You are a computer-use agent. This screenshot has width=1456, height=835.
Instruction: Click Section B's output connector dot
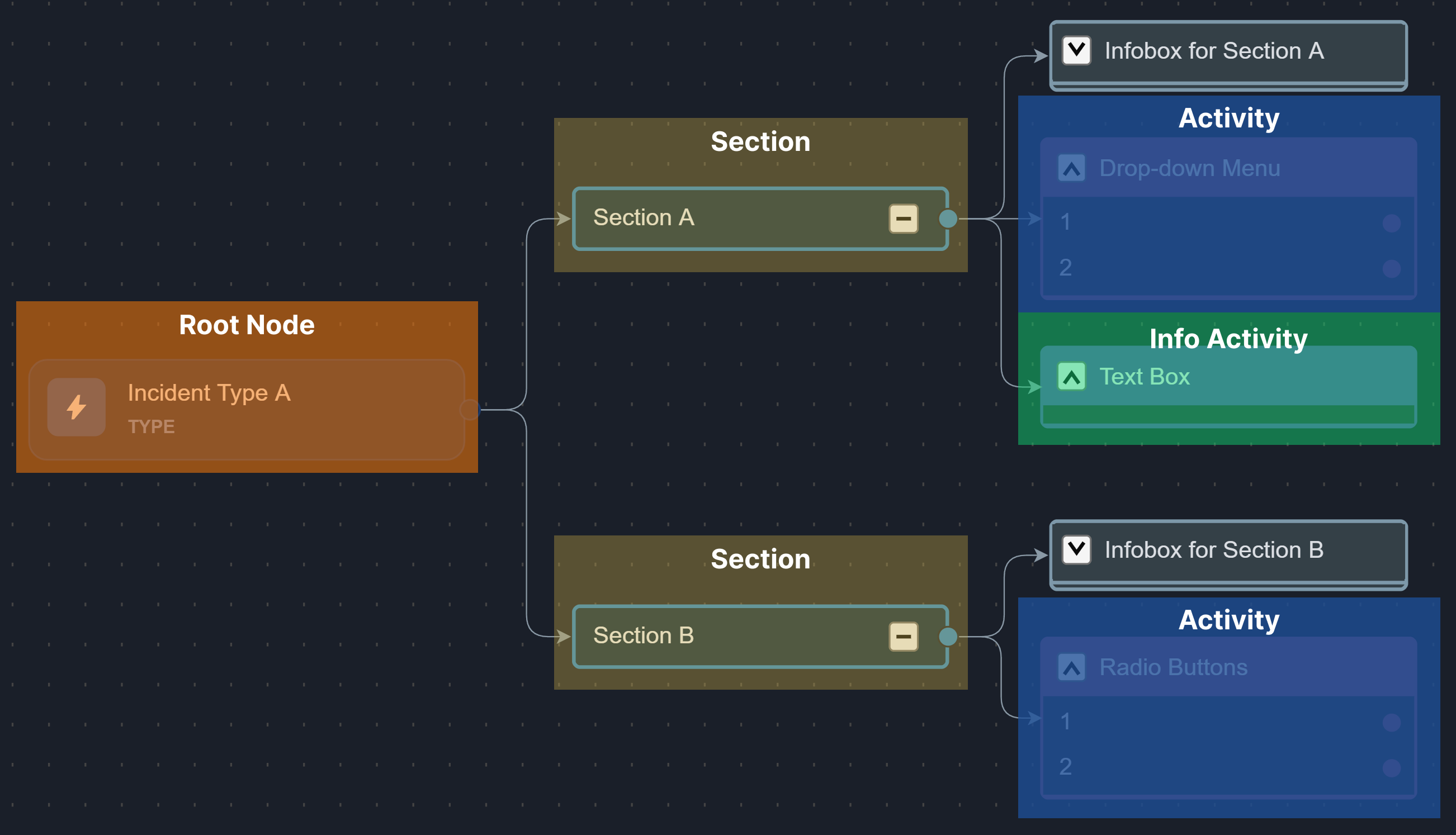click(948, 637)
